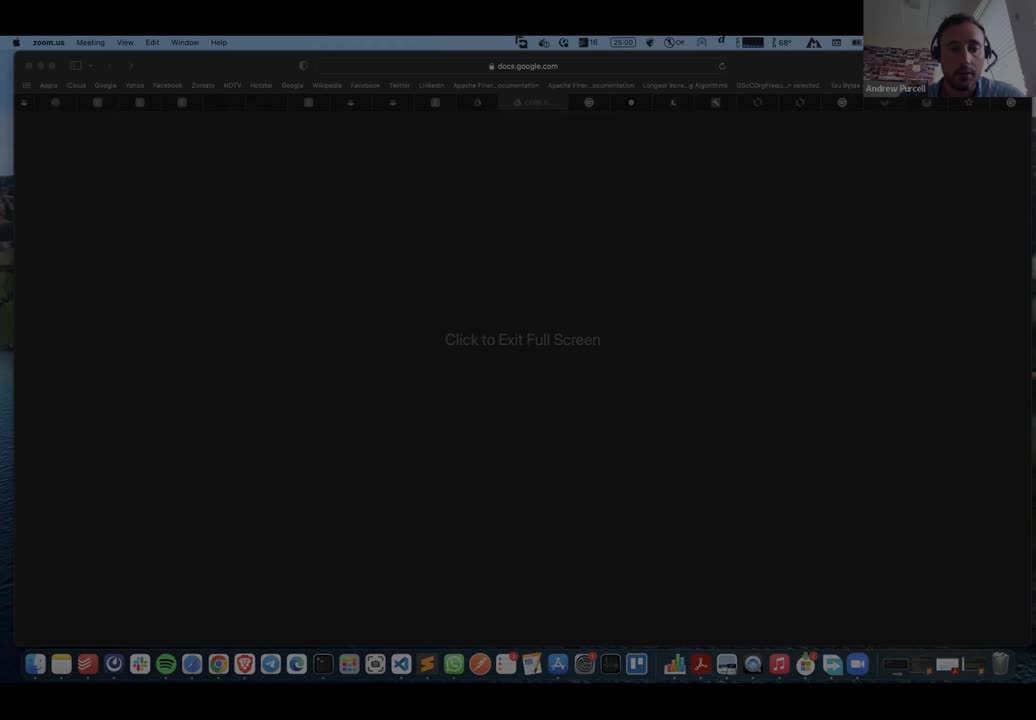This screenshot has height=720, width=1036.
Task: Click Andrew Purcell's video thumbnail
Action: coord(948,48)
